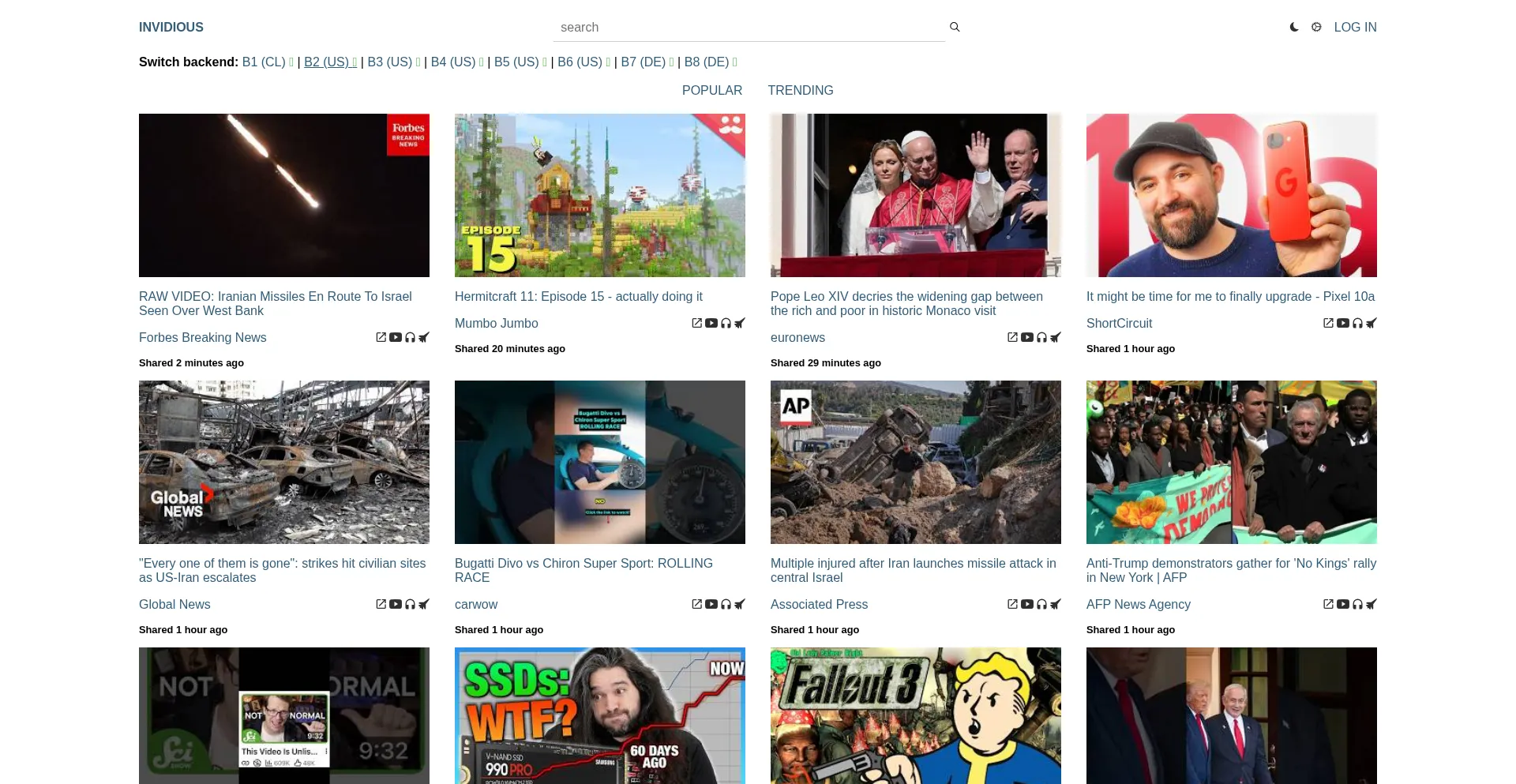Focus the search input field

[749, 27]
